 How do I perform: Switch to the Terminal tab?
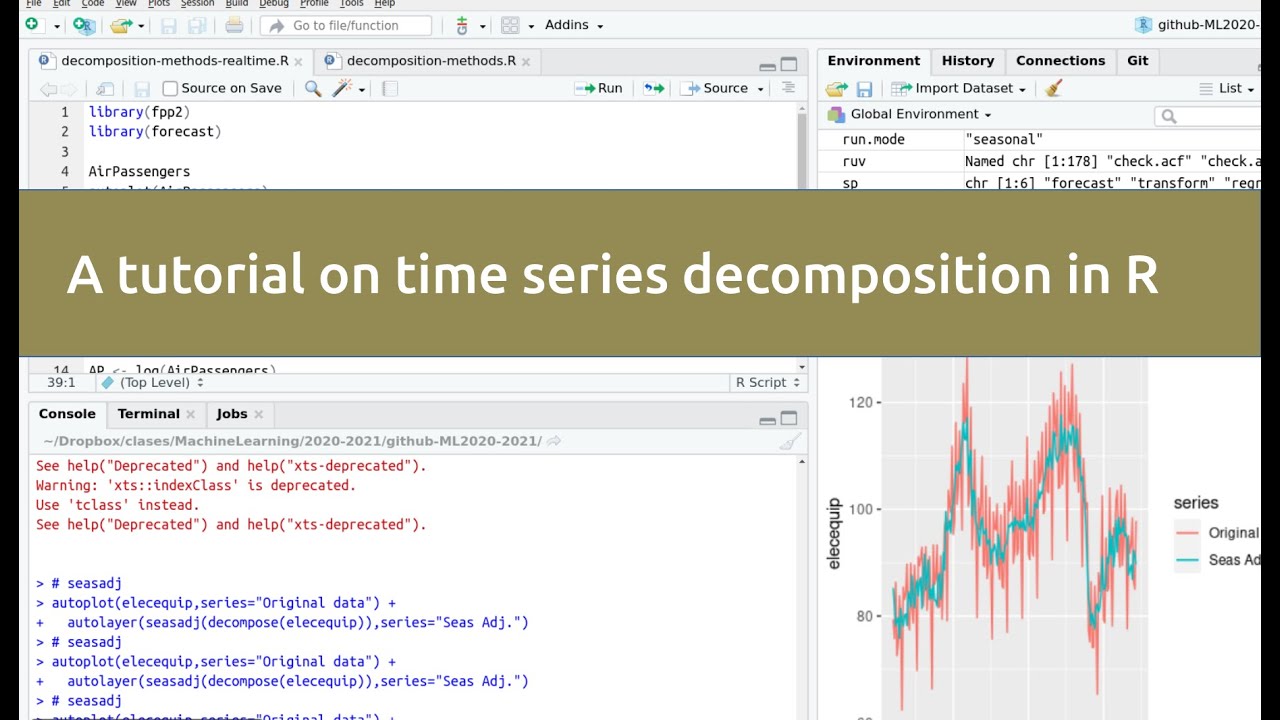pyautogui.click(x=148, y=414)
